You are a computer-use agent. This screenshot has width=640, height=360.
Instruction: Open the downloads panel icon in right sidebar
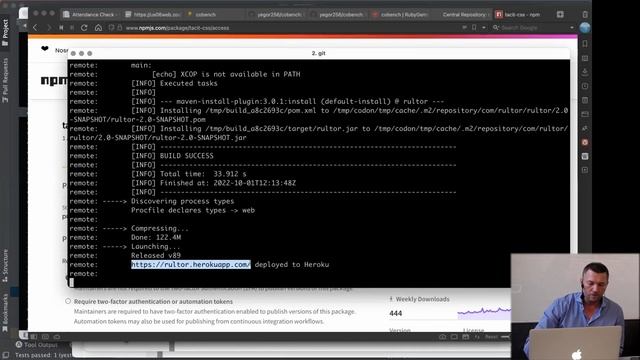click(585, 72)
